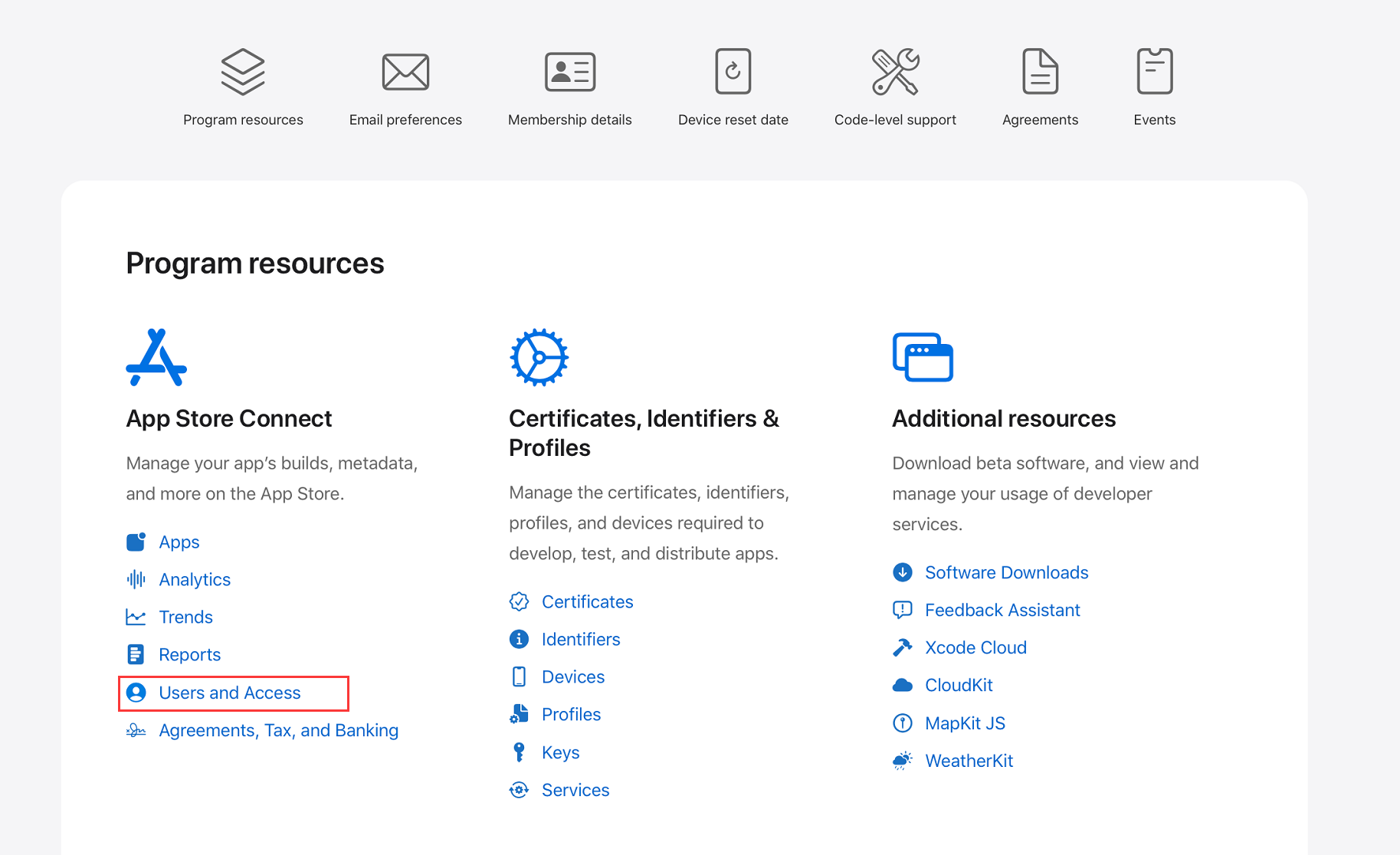Click the Events clipboard icon

(1154, 72)
